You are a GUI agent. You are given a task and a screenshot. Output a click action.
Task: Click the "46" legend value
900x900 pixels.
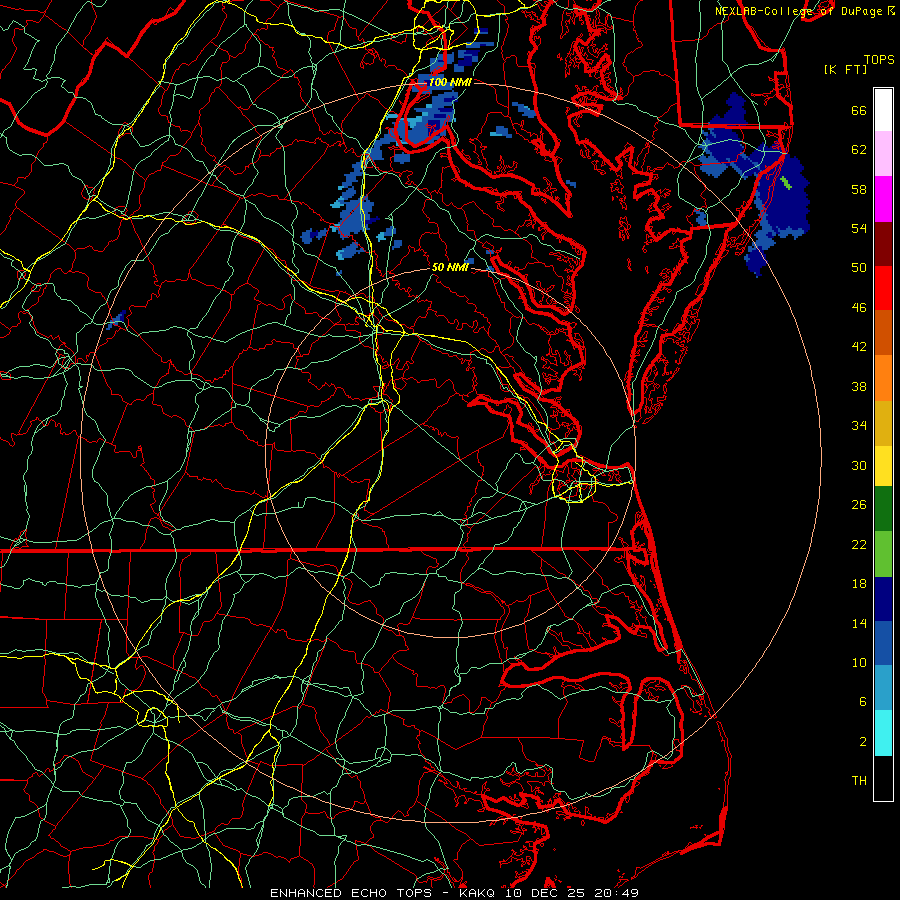(859, 308)
